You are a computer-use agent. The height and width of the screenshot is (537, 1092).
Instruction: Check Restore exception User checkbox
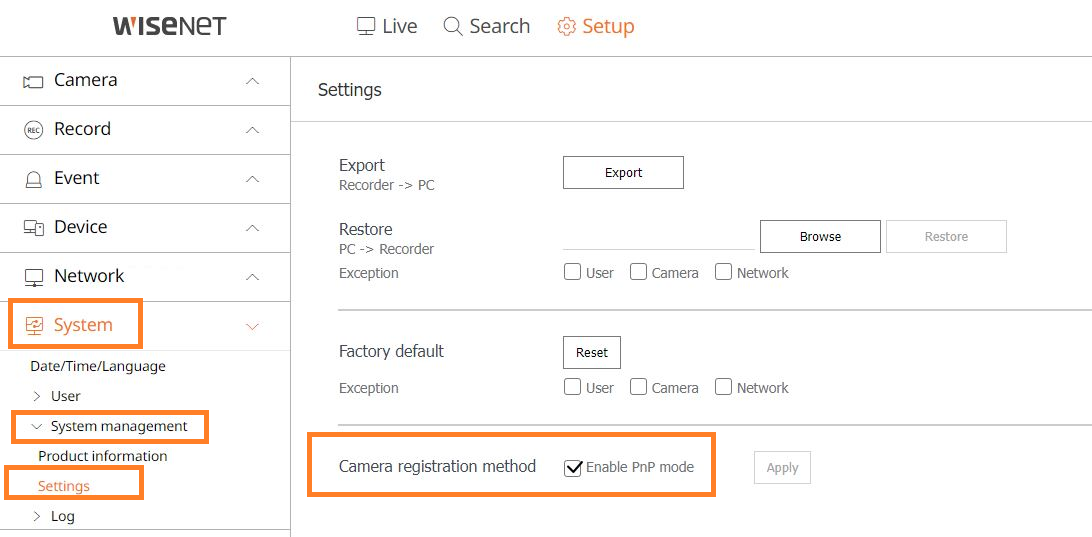click(572, 272)
